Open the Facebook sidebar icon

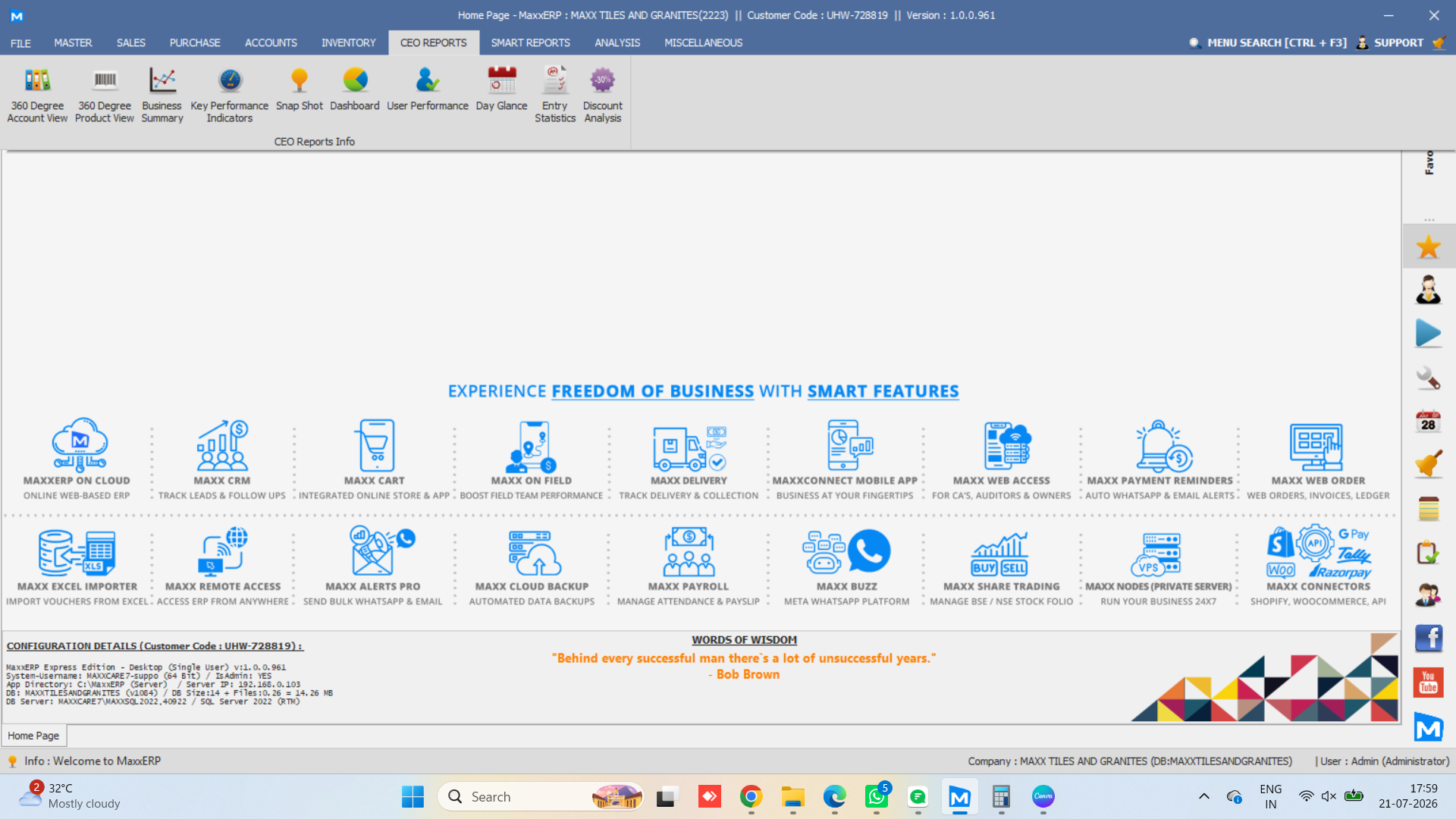coord(1428,639)
